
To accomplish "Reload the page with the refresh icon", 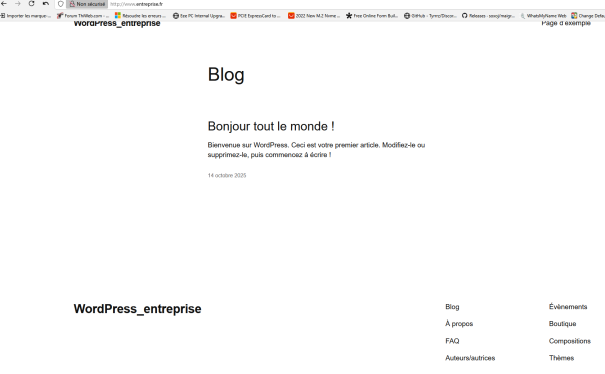I will [x=32, y=3].
